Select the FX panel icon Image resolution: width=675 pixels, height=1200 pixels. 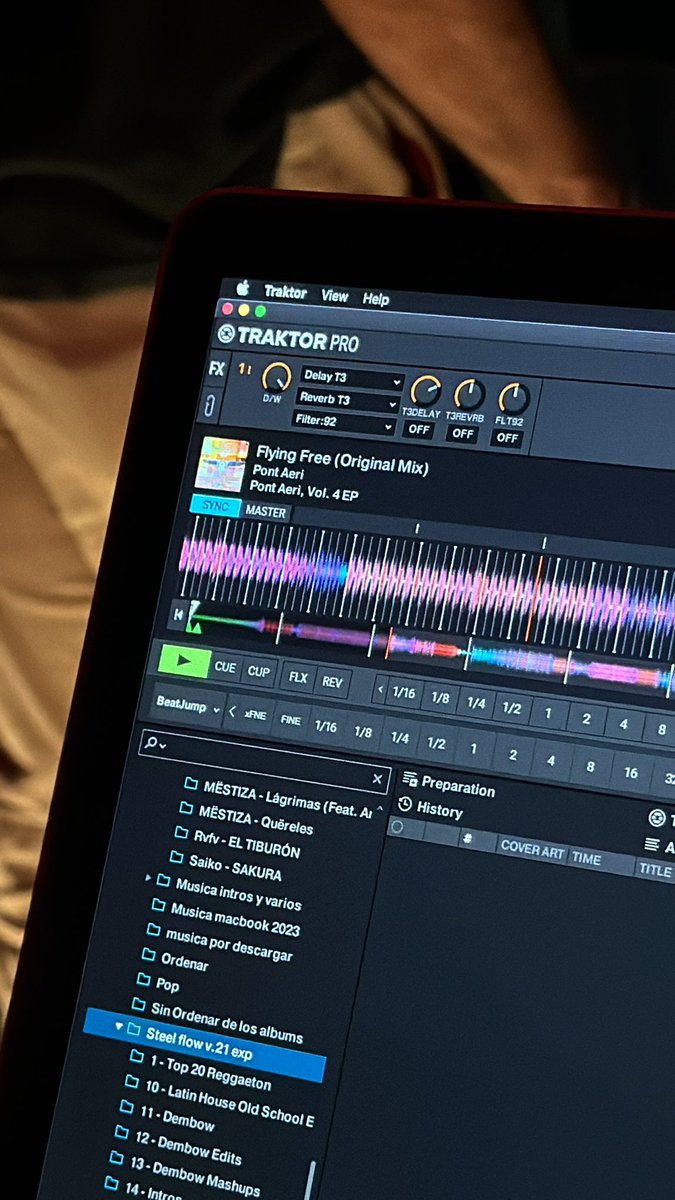[x=216, y=369]
